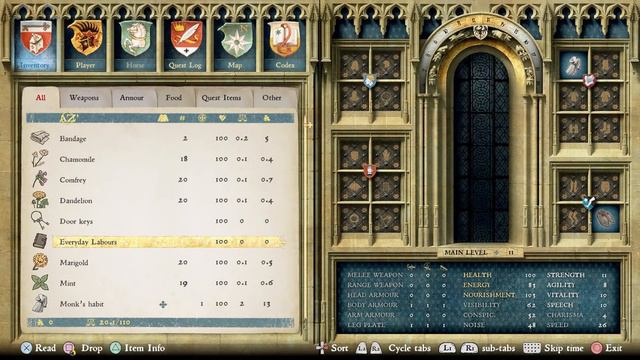Screen dimensions: 640x360
Task: Filter inventory by Armour
Action: (x=131, y=98)
